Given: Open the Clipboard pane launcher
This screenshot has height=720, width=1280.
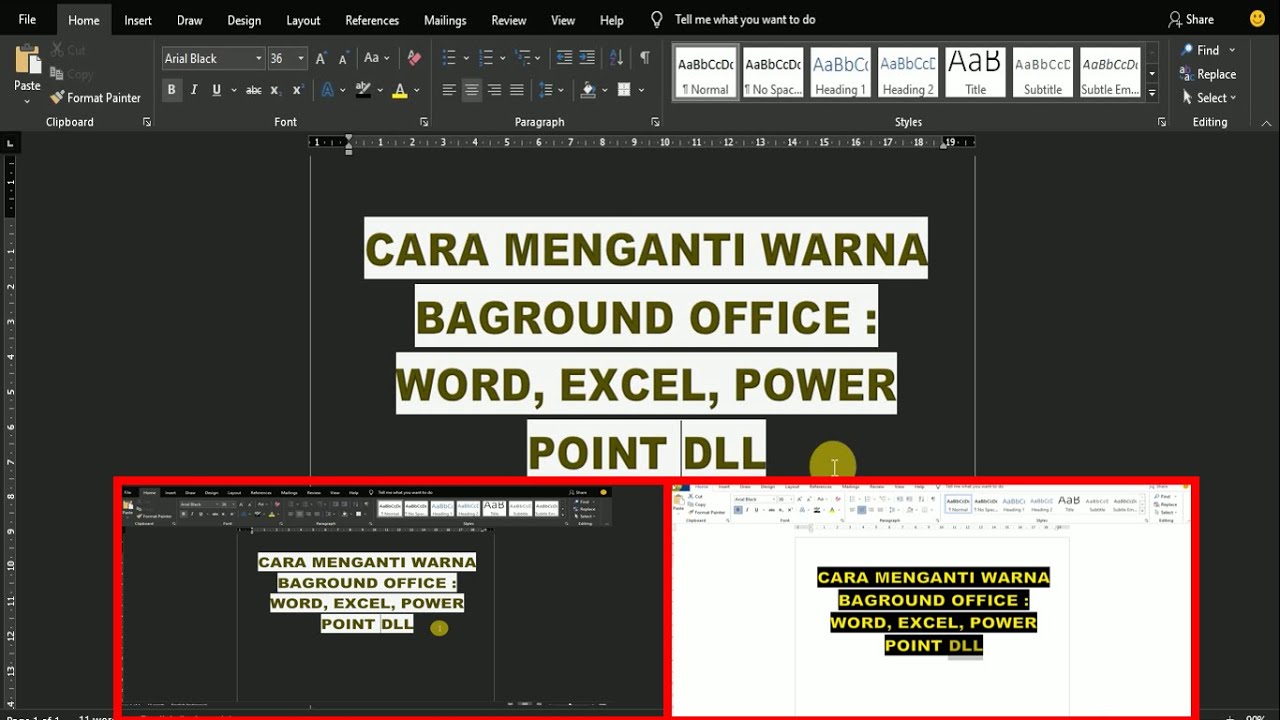Looking at the screenshot, I should pos(147,122).
